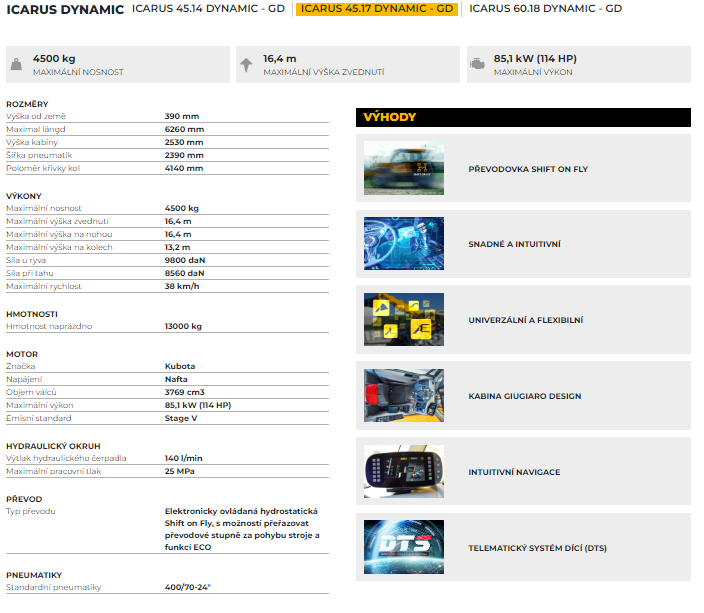The height and width of the screenshot is (613, 704).
Task: Click the HYDRAULICKÝ OKRUH heading
Action: (x=53, y=446)
